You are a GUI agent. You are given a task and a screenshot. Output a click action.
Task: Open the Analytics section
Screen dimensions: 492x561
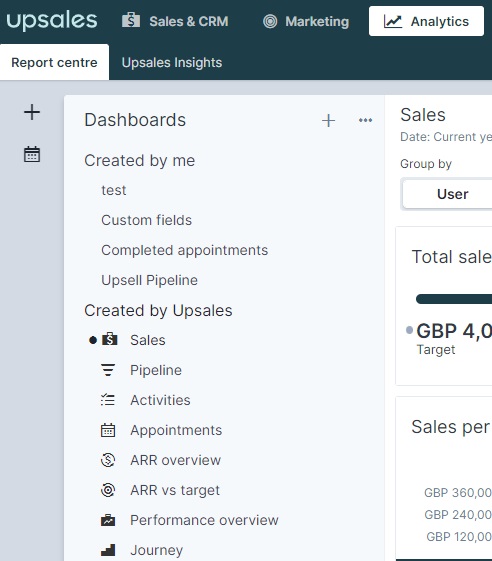[426, 21]
